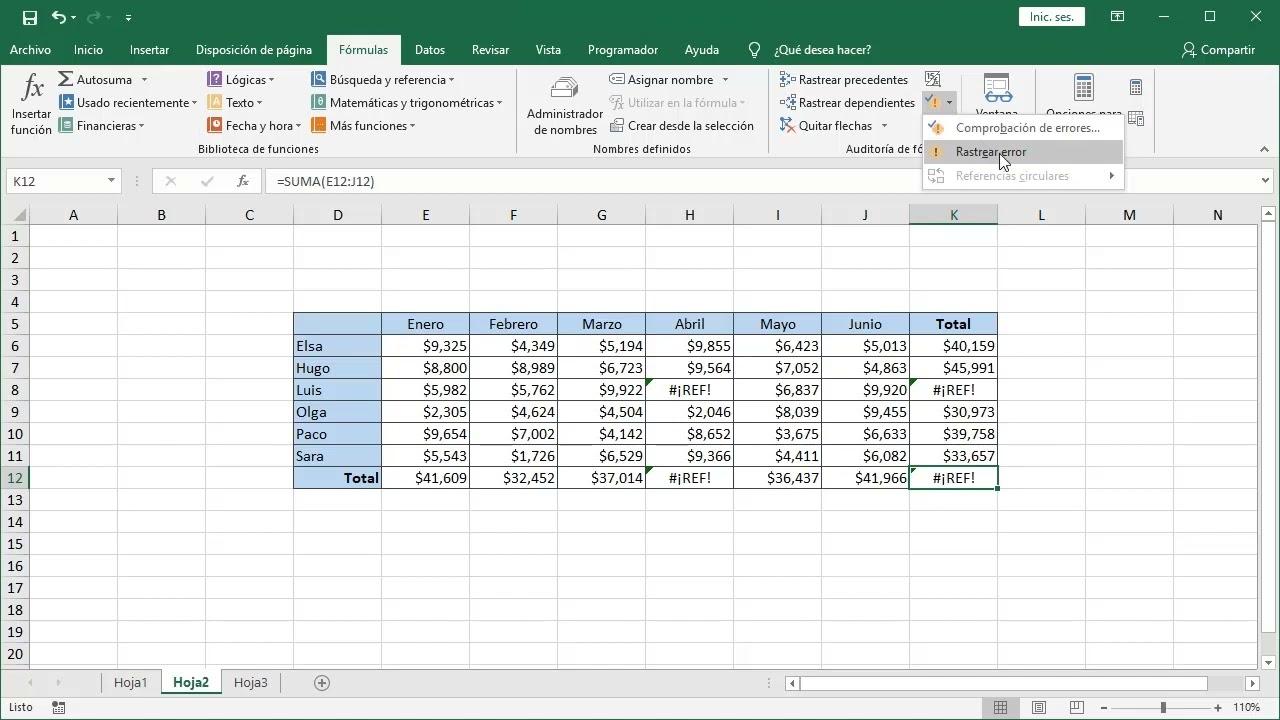Open the Ventana de inspección

(996, 95)
